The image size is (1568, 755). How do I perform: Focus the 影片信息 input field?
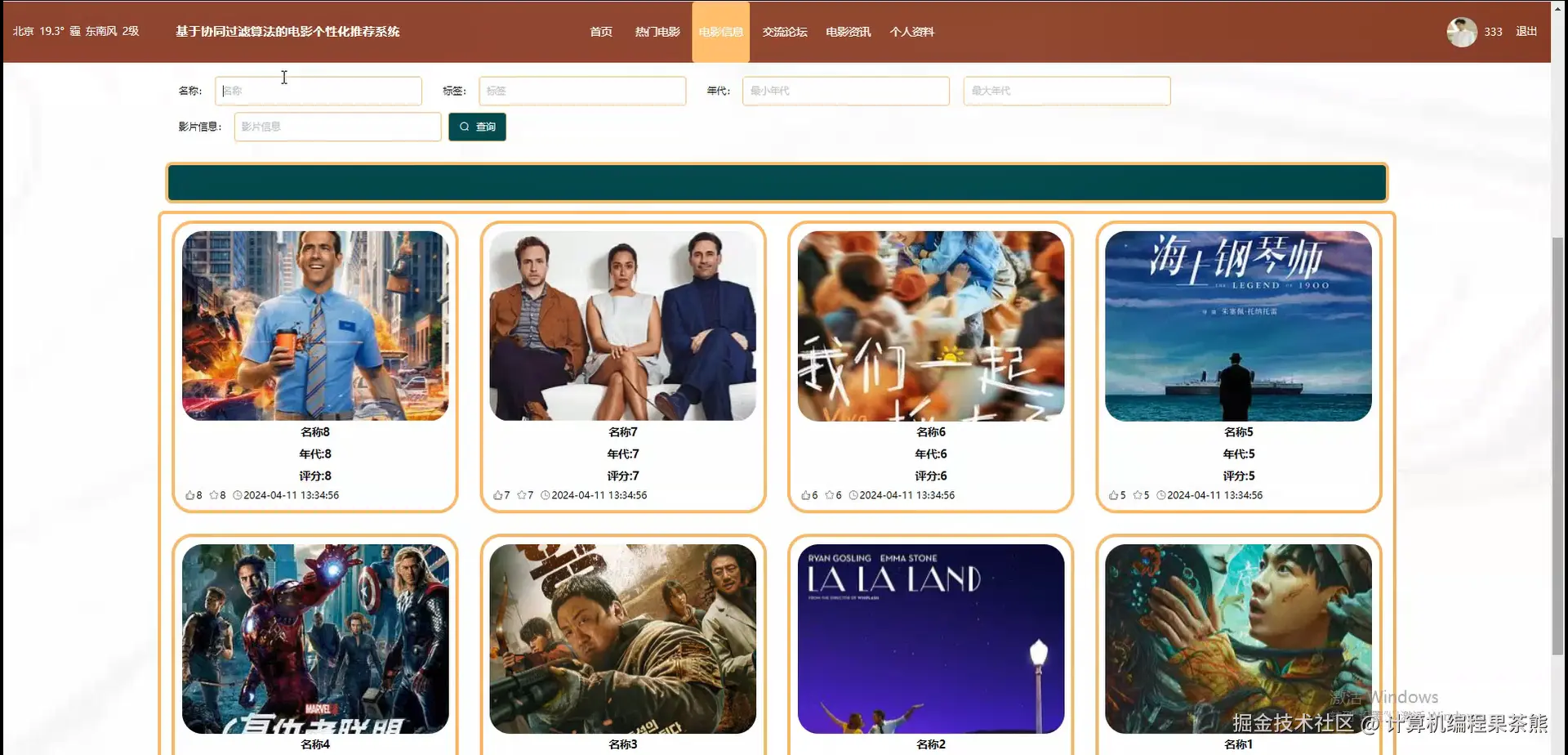point(337,127)
